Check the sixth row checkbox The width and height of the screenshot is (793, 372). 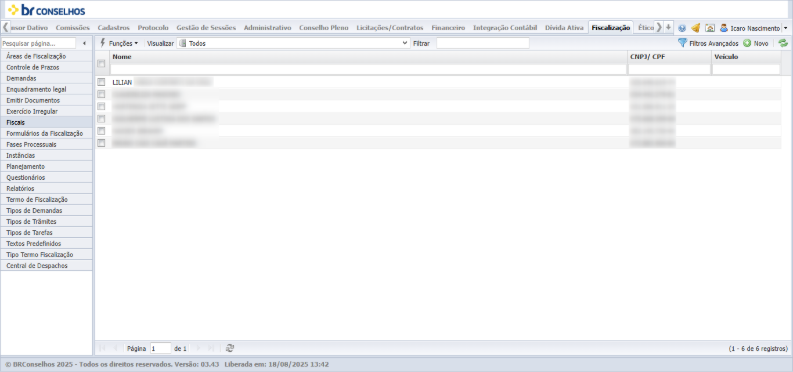101,143
